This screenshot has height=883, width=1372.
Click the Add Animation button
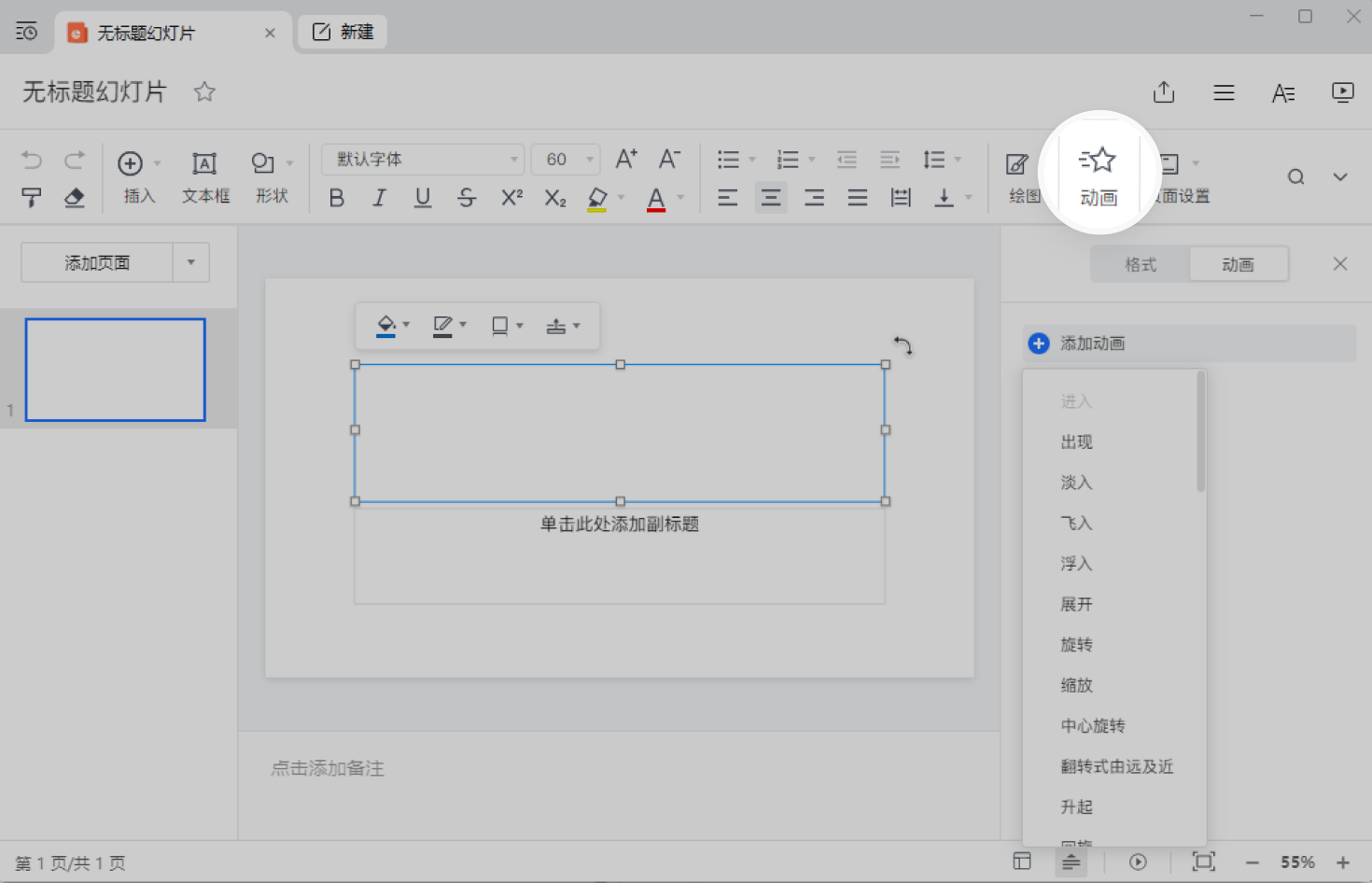[1092, 343]
